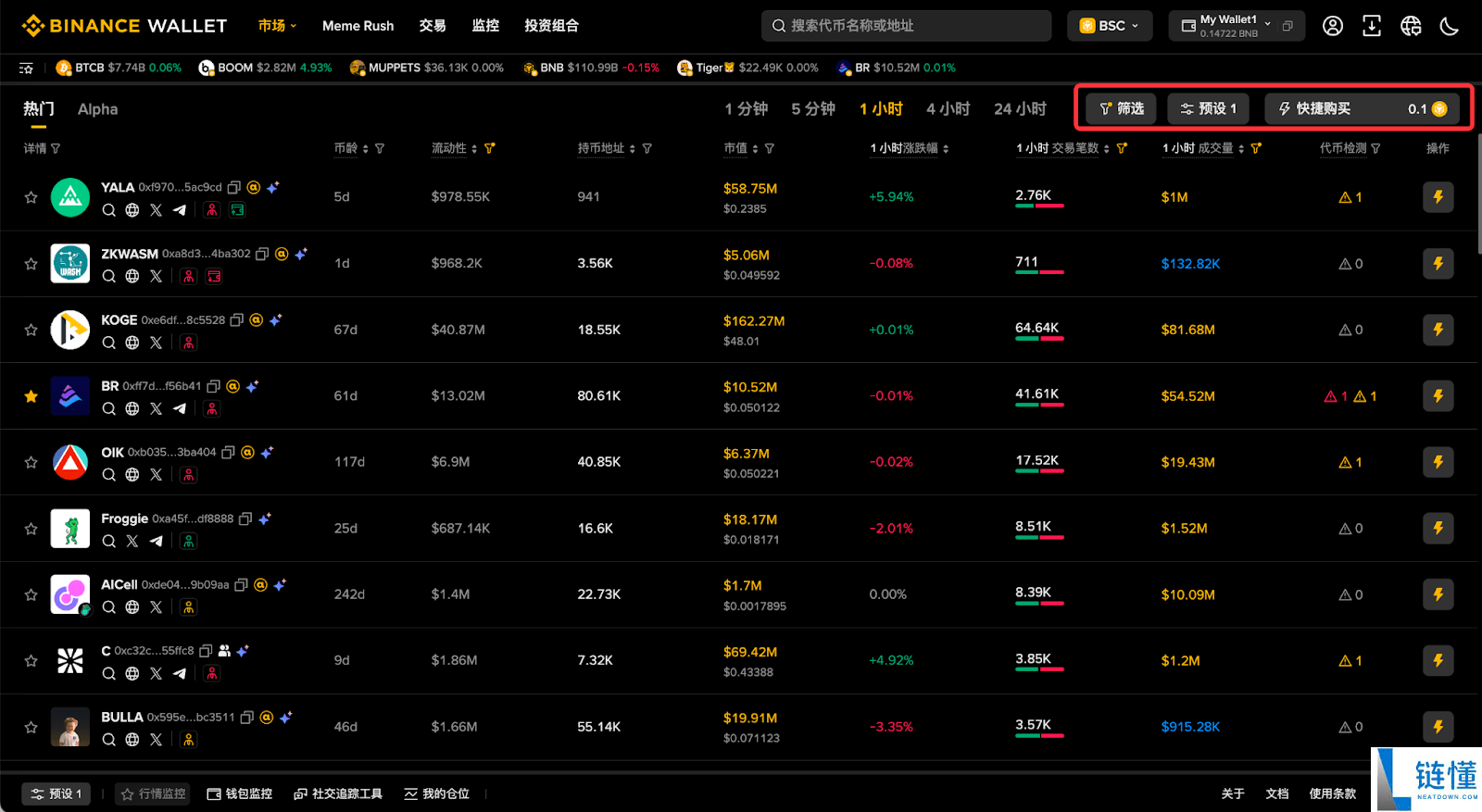Click the search icon under Froggie
The image size is (1482, 812).
point(109,541)
